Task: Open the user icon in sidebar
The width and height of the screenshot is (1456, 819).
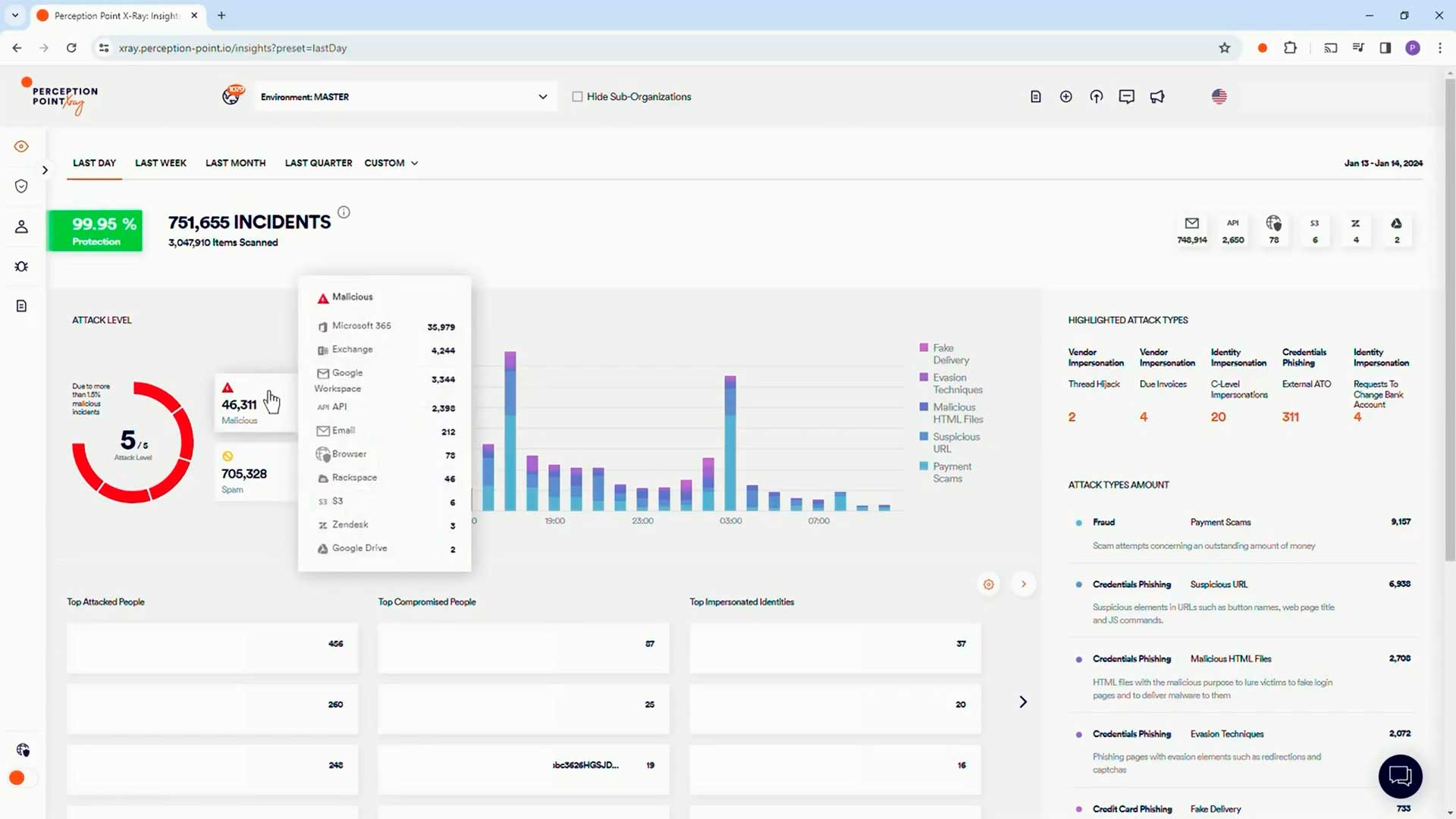Action: pos(21,227)
